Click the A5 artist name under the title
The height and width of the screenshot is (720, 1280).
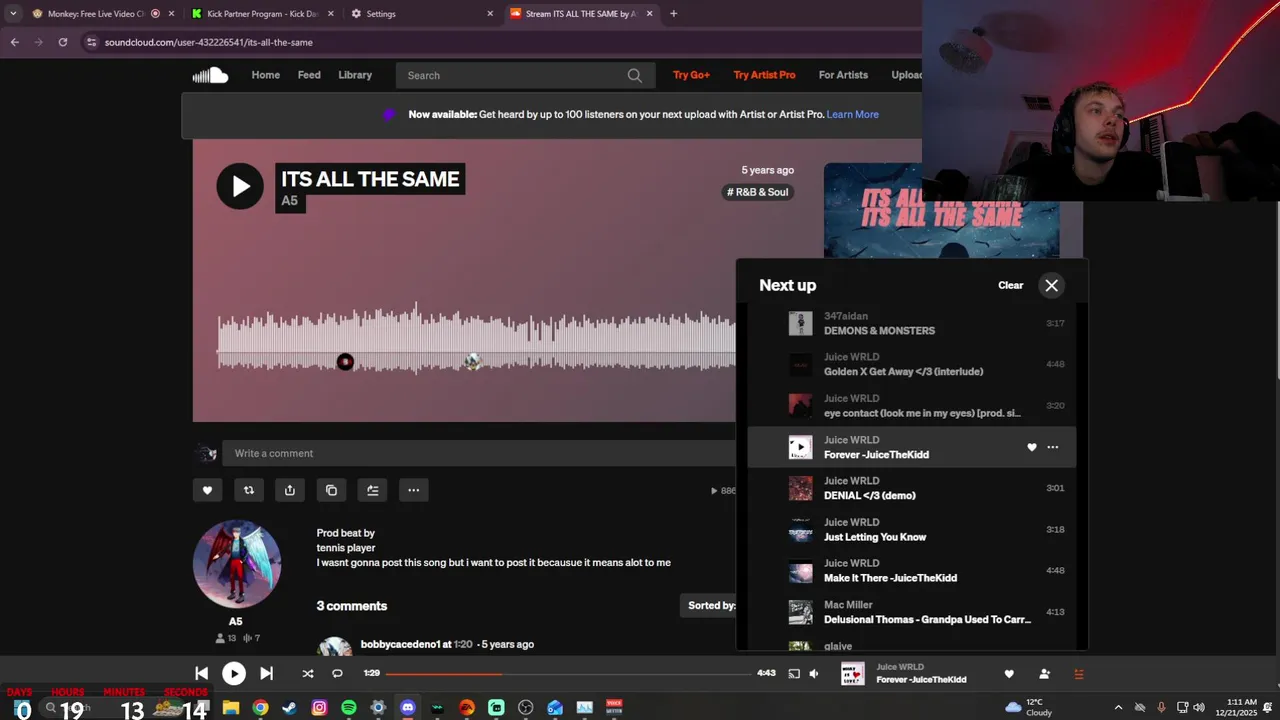[x=289, y=201]
